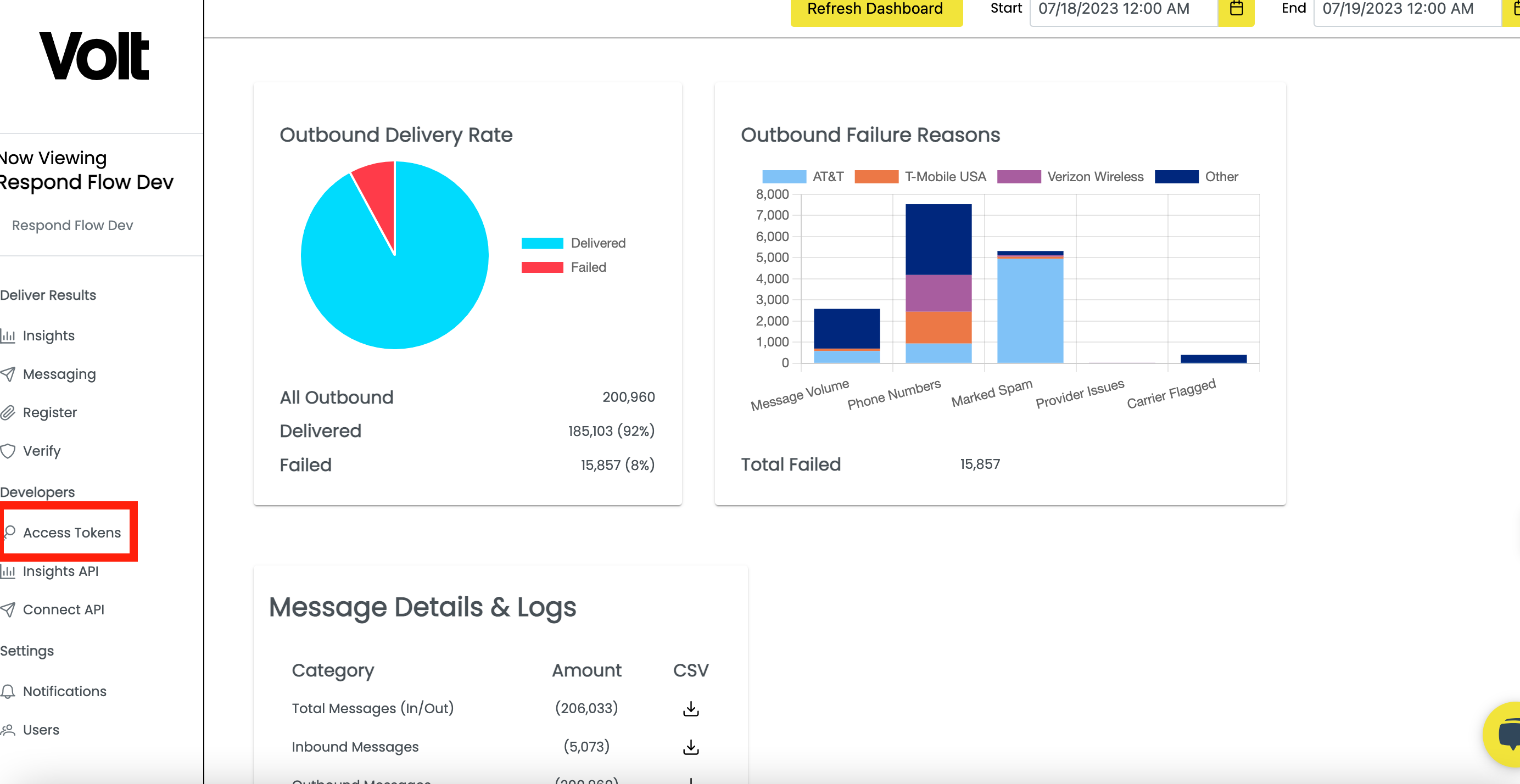Download Inbound Messages CSV file

690,747
